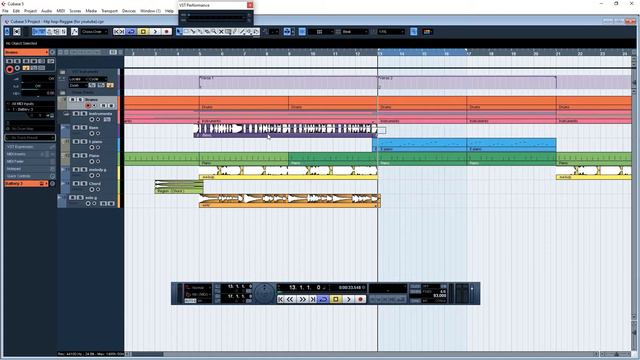Select the Object Selection arrow tool
This screenshot has width=640, height=360.
pos(179,32)
